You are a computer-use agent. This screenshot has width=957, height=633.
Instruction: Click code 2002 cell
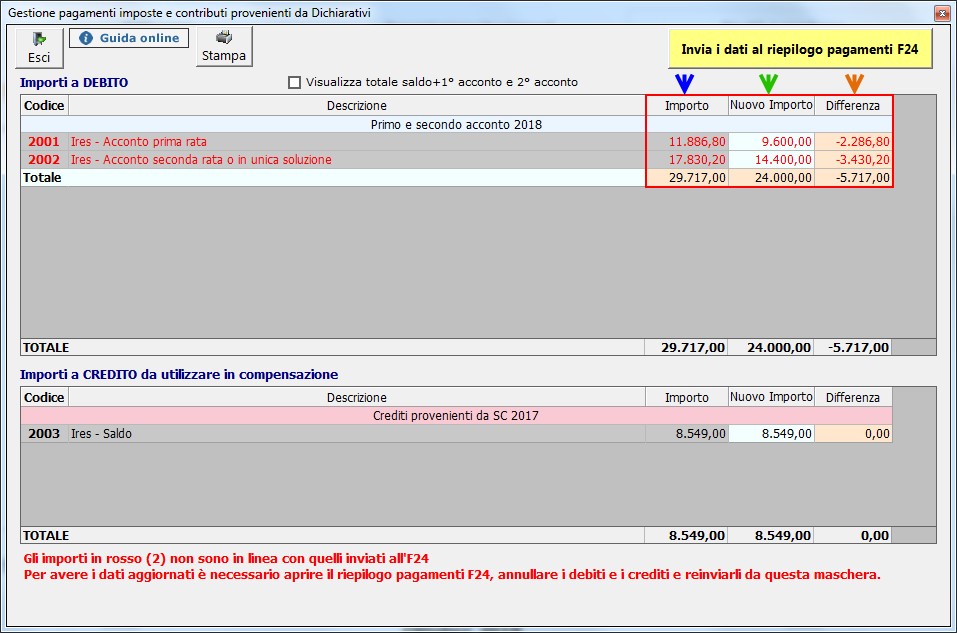click(44, 160)
